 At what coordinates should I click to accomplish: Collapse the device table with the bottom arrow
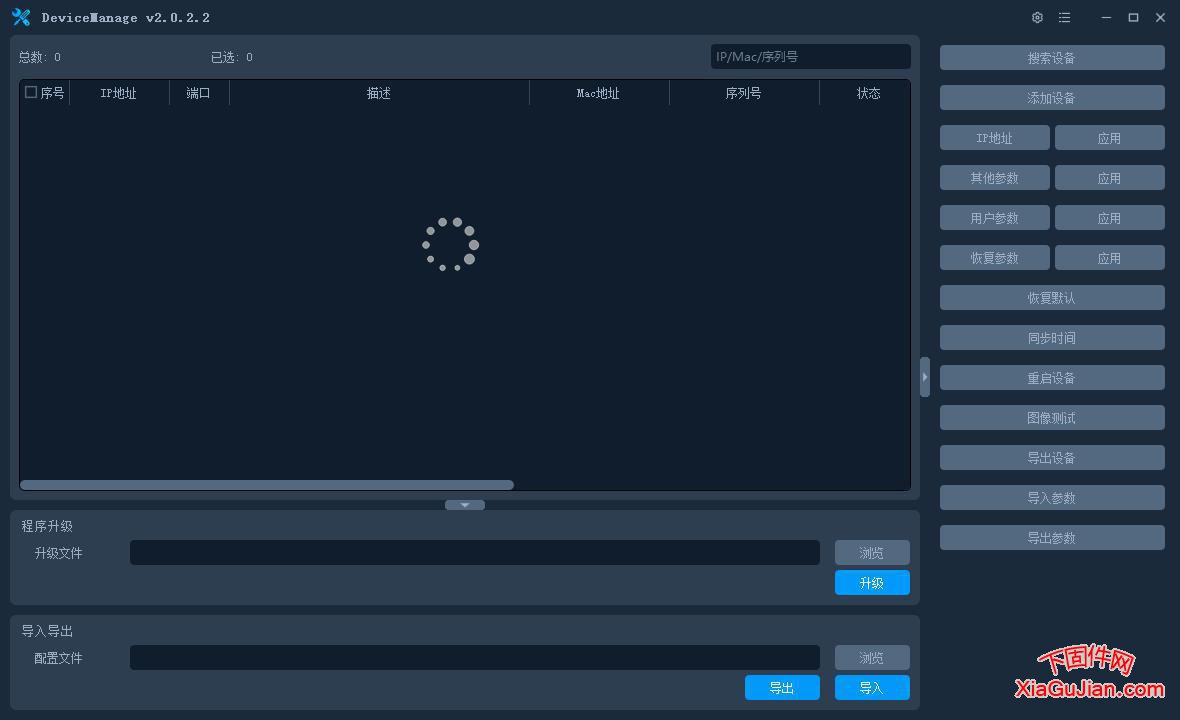tap(464, 505)
